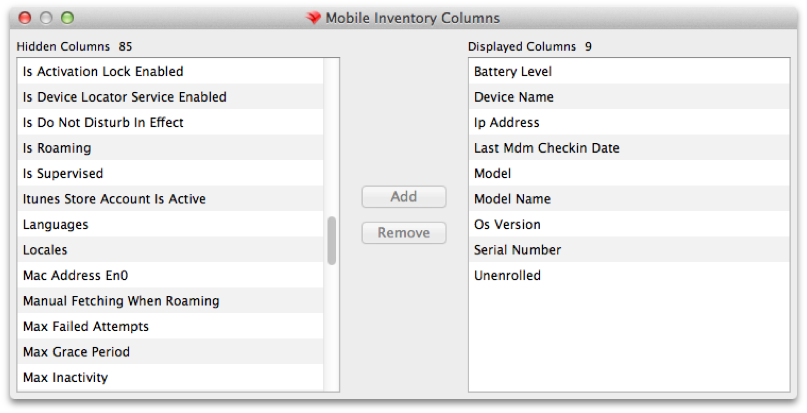Click the Remove button

point(404,233)
